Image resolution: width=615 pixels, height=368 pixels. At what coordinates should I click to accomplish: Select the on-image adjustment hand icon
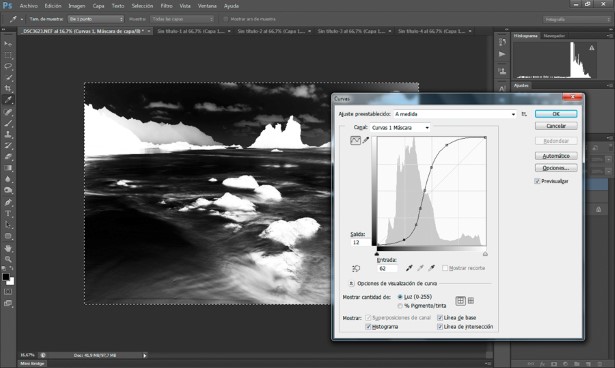pyautogui.click(x=356, y=268)
